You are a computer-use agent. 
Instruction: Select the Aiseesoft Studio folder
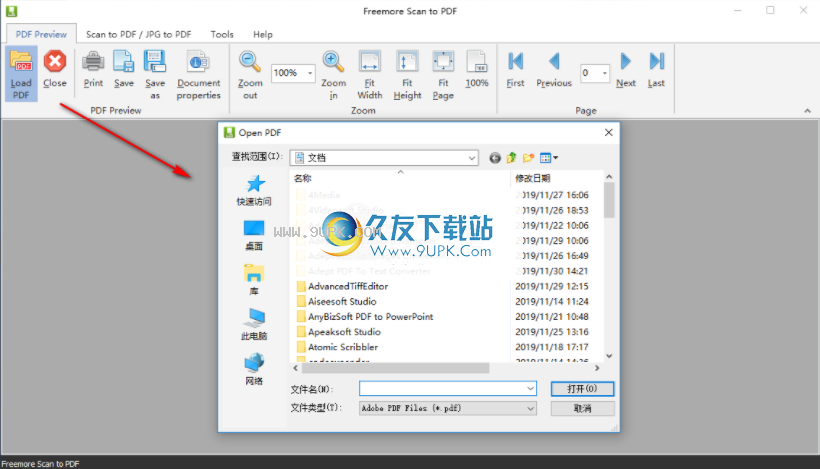pyautogui.click(x=337, y=301)
